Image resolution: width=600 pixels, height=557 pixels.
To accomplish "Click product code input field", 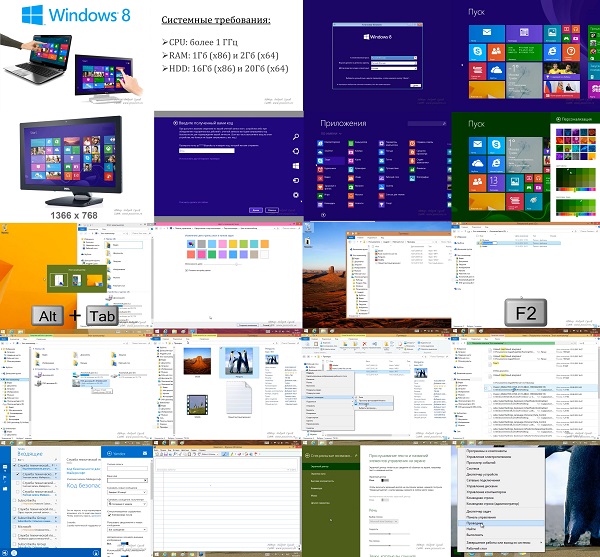I will 207,151.
